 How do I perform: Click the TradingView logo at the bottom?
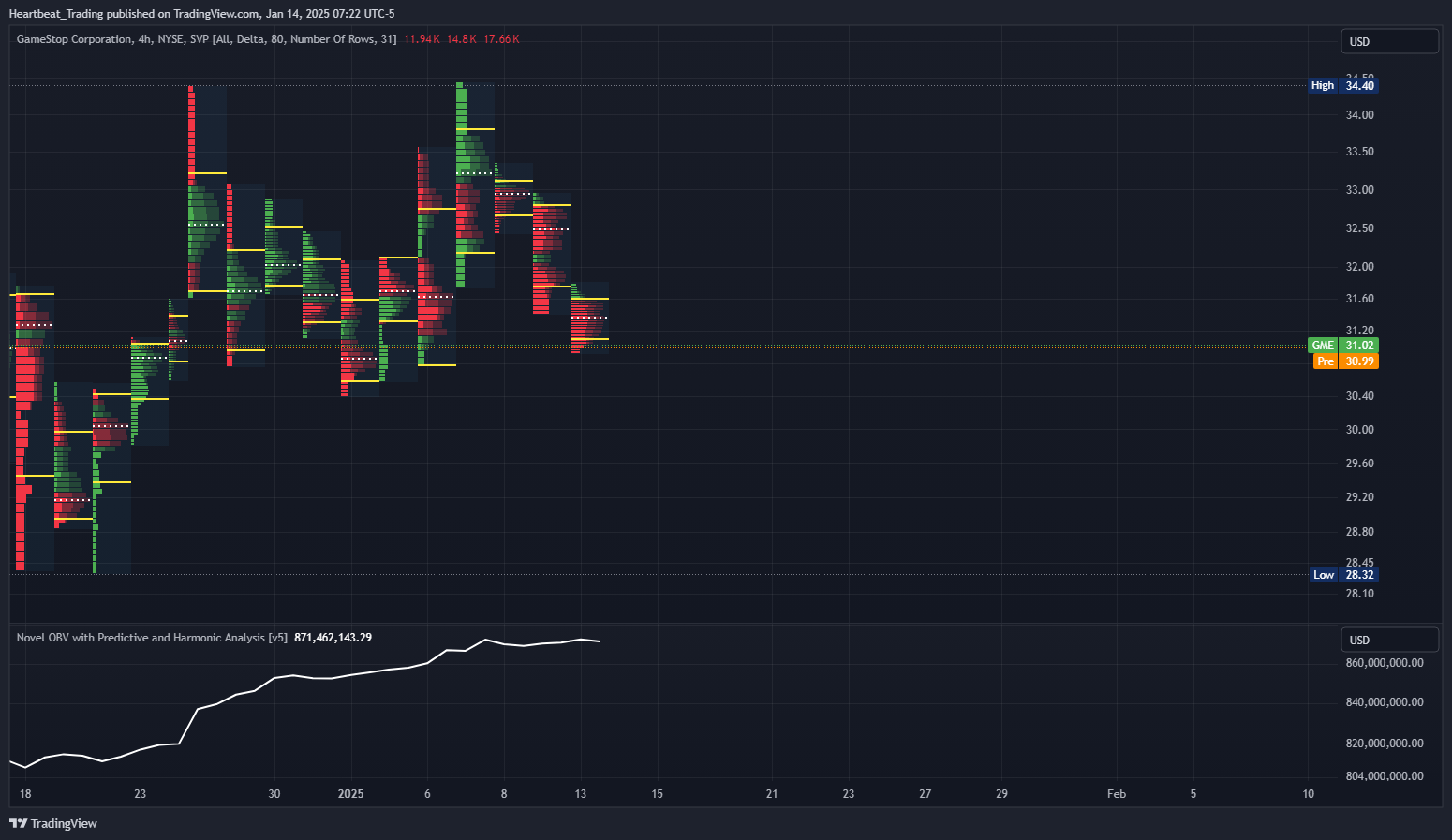(x=53, y=823)
